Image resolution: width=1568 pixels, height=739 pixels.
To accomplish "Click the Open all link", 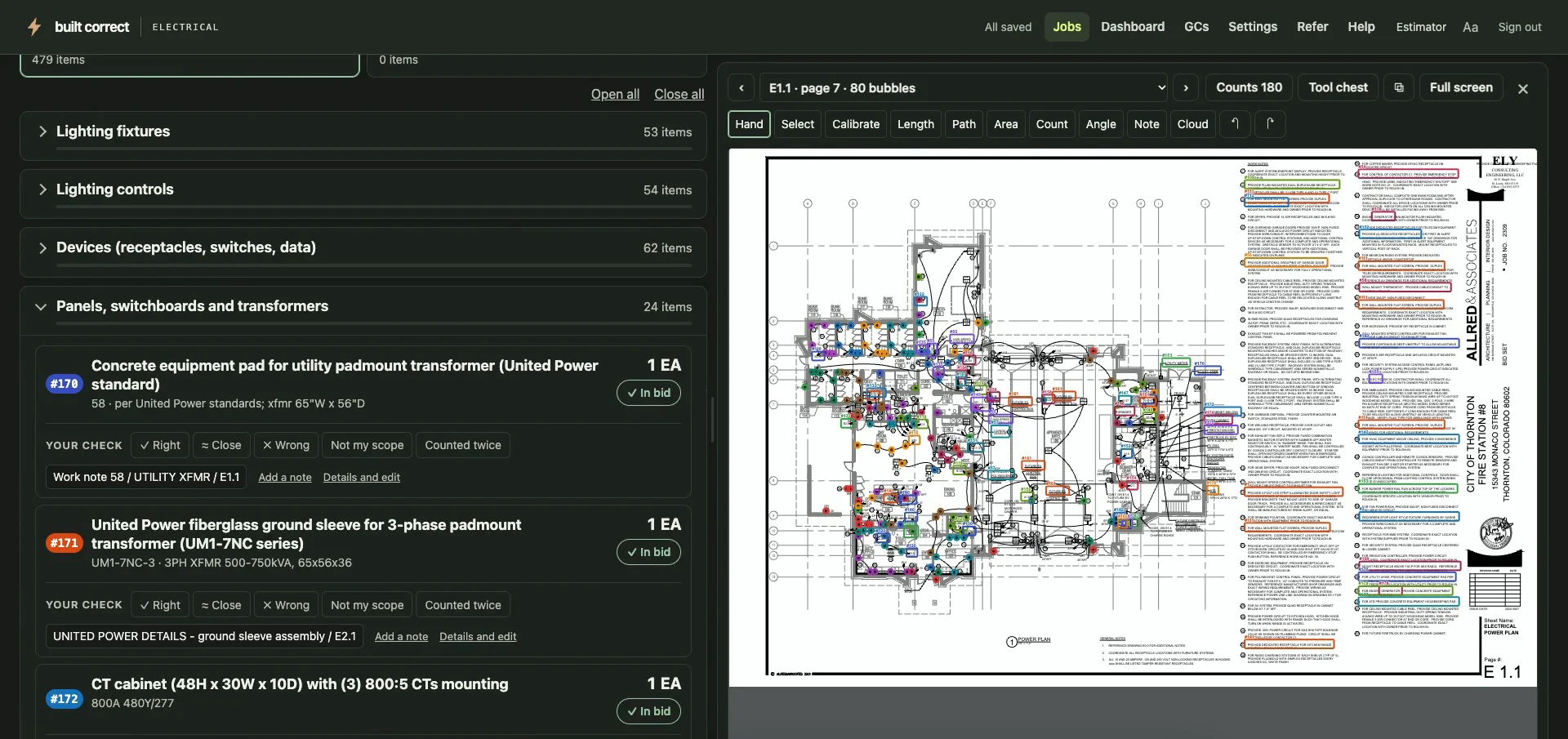I will (x=615, y=94).
